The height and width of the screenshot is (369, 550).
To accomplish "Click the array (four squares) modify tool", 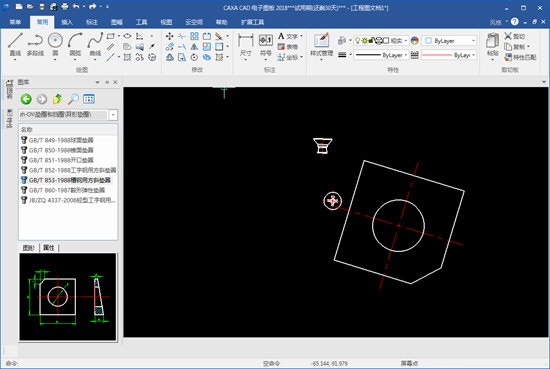I will (x=194, y=36).
